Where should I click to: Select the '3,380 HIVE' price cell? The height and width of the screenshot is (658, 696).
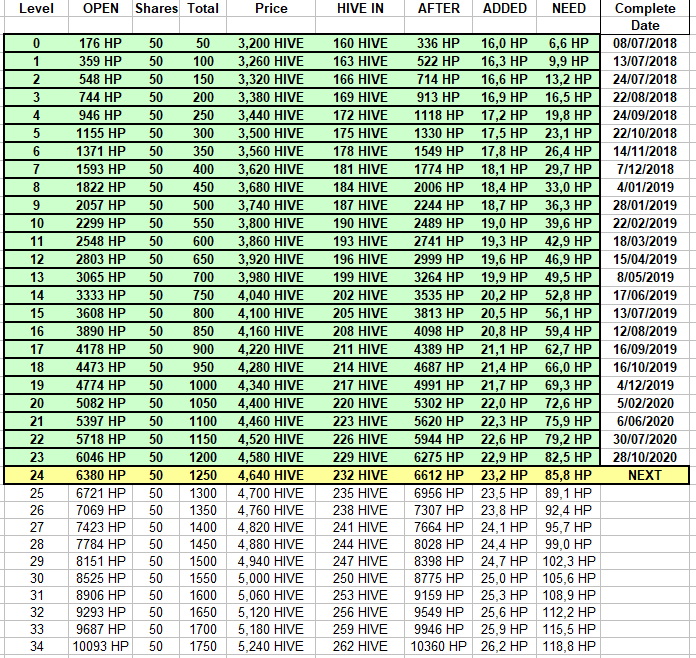pos(271,97)
